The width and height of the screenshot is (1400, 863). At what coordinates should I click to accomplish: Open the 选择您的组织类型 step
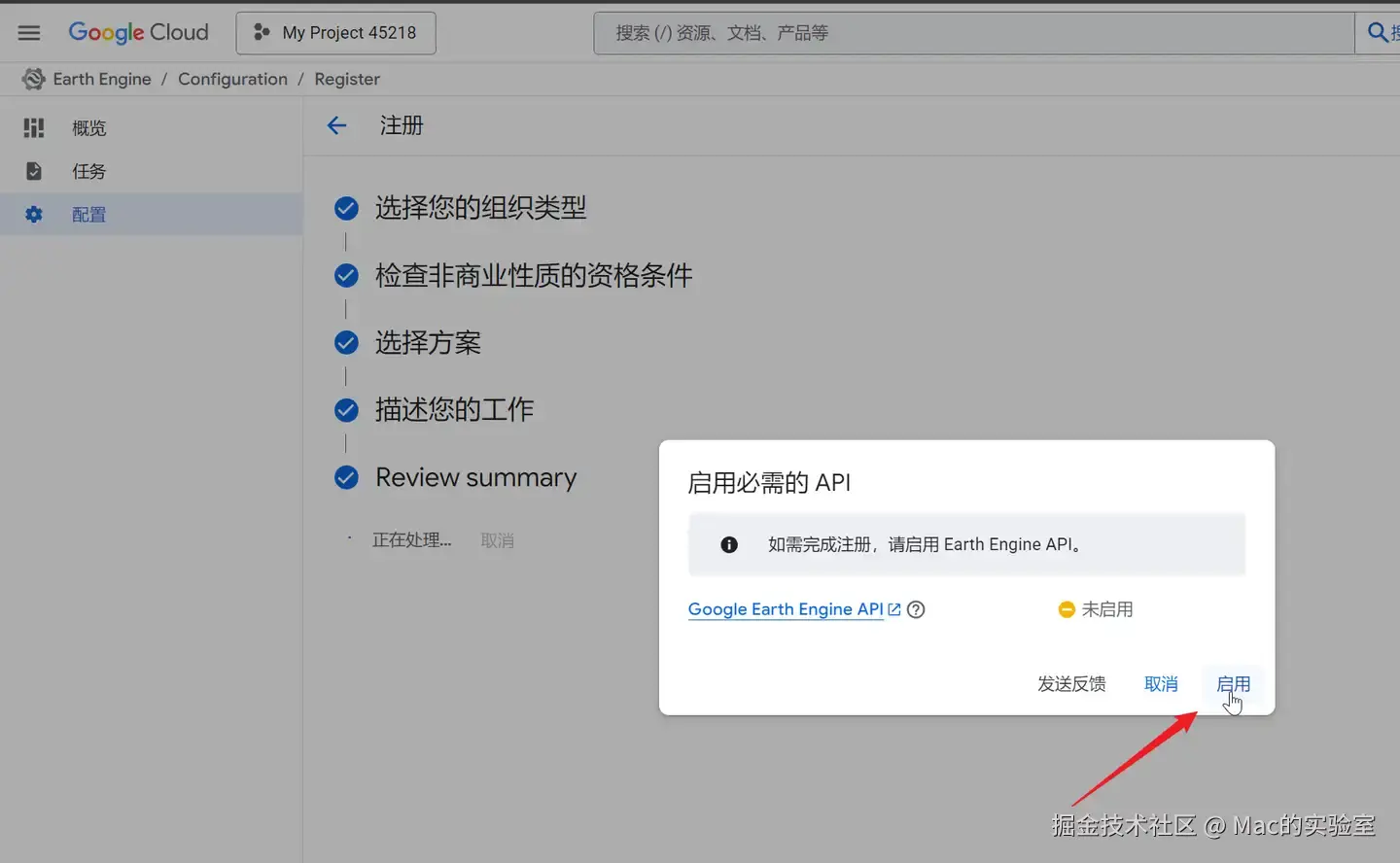pyautogui.click(x=480, y=207)
